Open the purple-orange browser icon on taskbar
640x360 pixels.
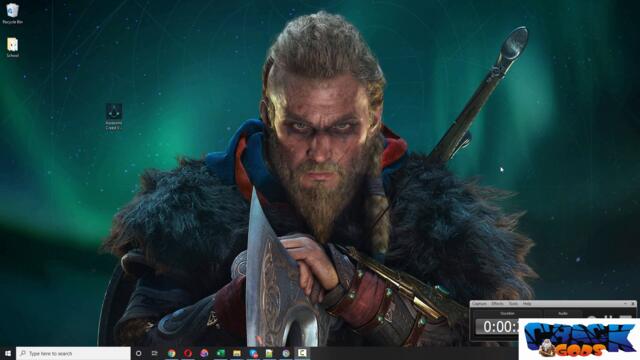point(204,353)
